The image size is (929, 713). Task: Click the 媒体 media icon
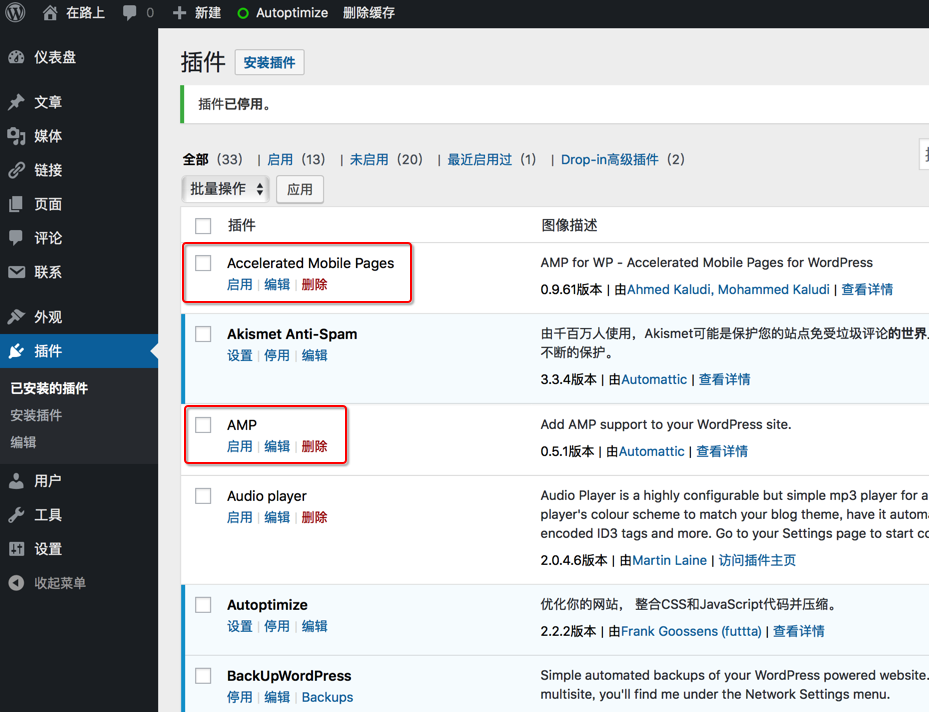tap(17, 136)
